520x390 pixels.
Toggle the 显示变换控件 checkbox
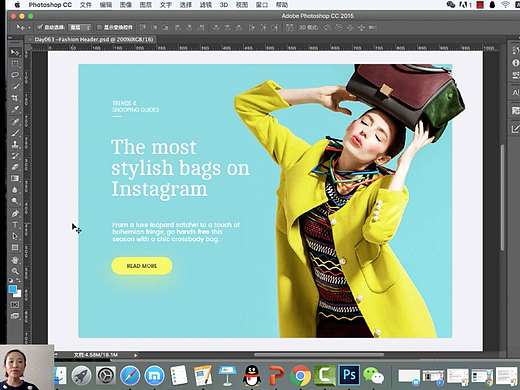(x=99, y=27)
